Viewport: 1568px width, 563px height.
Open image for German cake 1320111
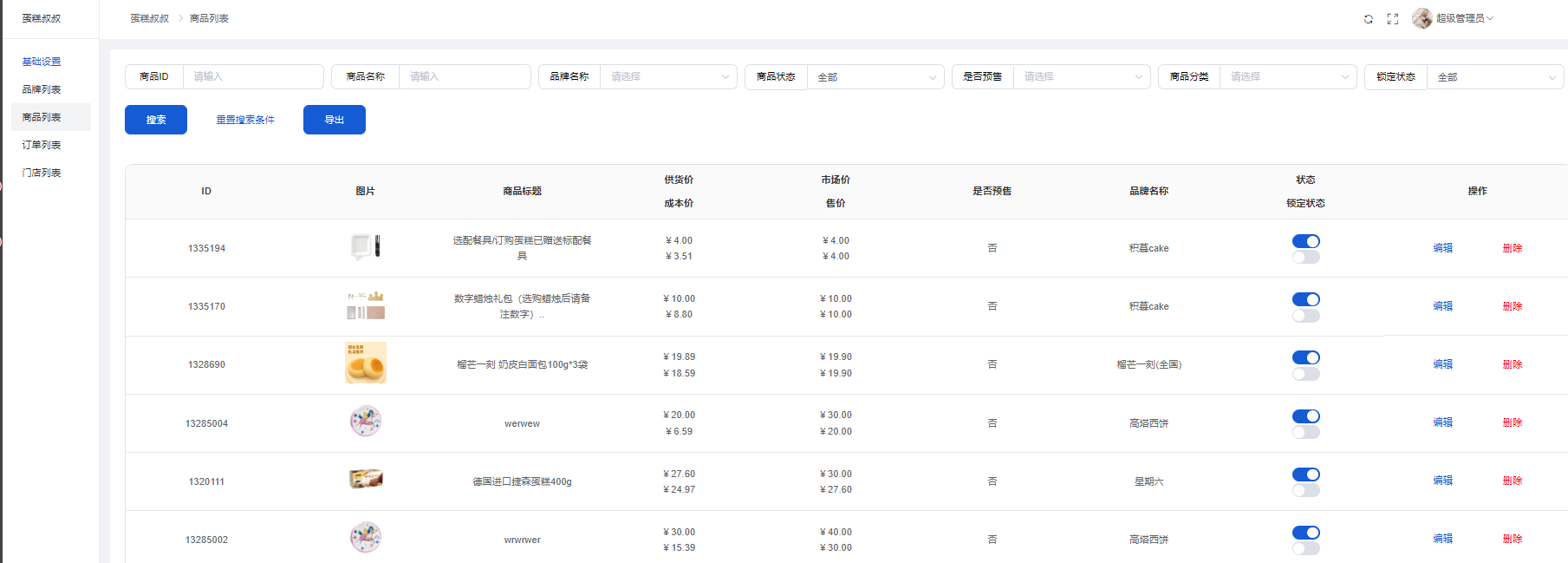coord(366,480)
